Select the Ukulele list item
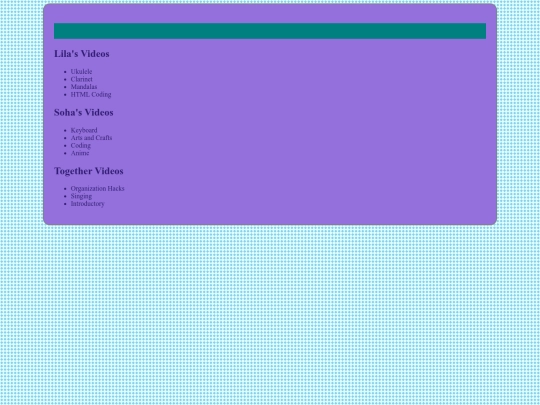Image resolution: width=540 pixels, height=405 pixels. click(81, 72)
